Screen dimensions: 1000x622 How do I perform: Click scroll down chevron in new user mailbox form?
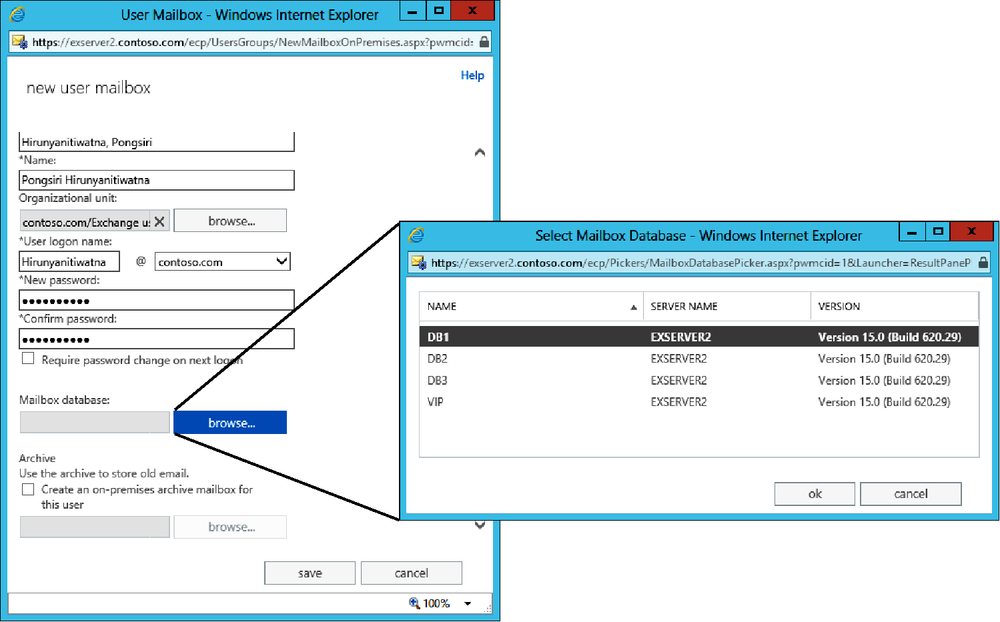coord(480,525)
